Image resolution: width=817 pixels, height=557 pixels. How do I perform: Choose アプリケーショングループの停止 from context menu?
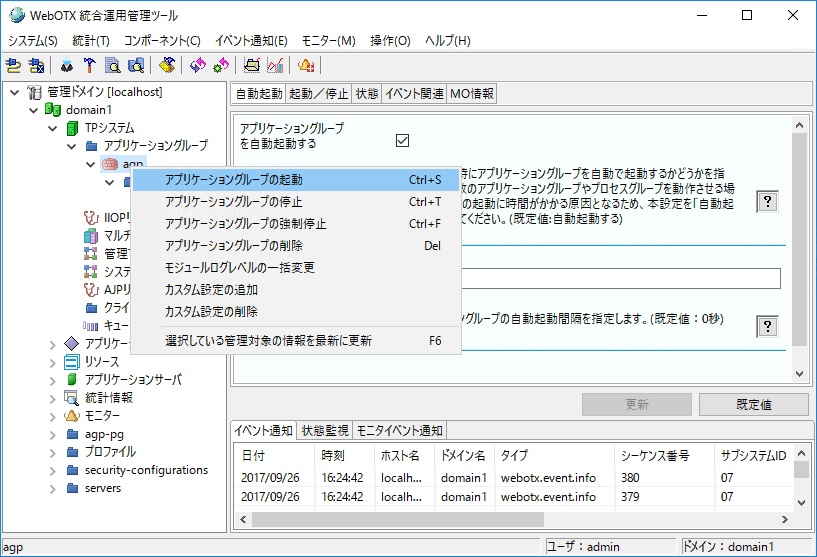[x=296, y=202]
